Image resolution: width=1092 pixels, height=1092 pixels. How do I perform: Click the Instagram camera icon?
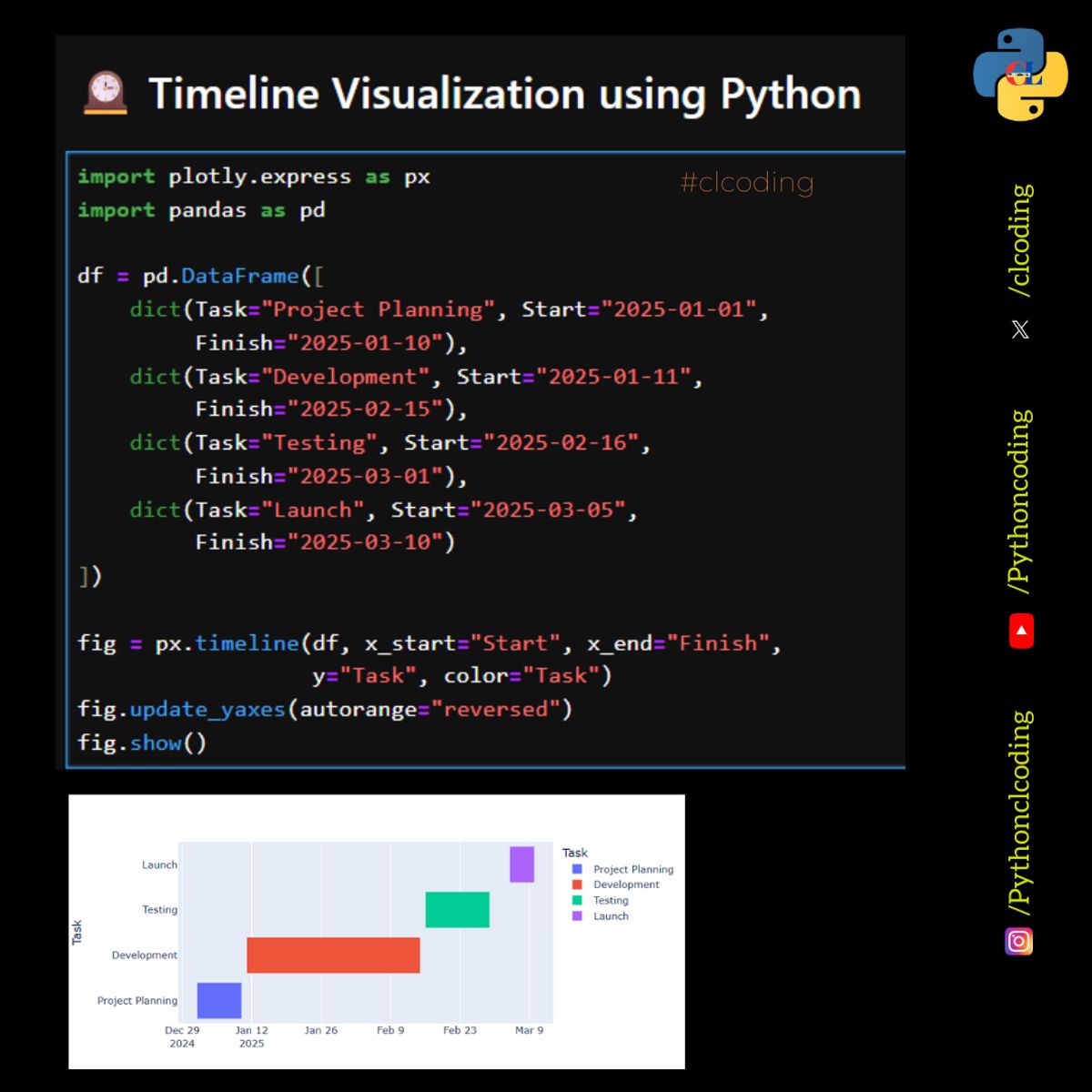click(x=1019, y=941)
